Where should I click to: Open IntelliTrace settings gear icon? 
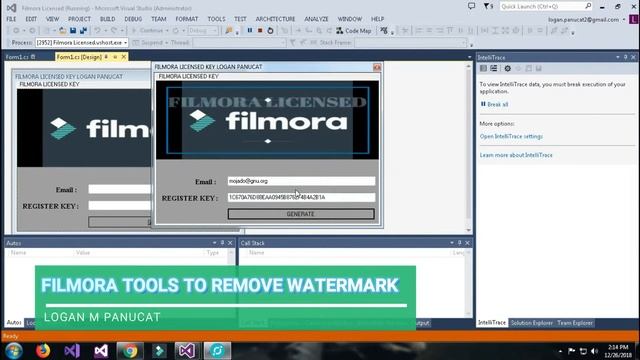(507, 69)
